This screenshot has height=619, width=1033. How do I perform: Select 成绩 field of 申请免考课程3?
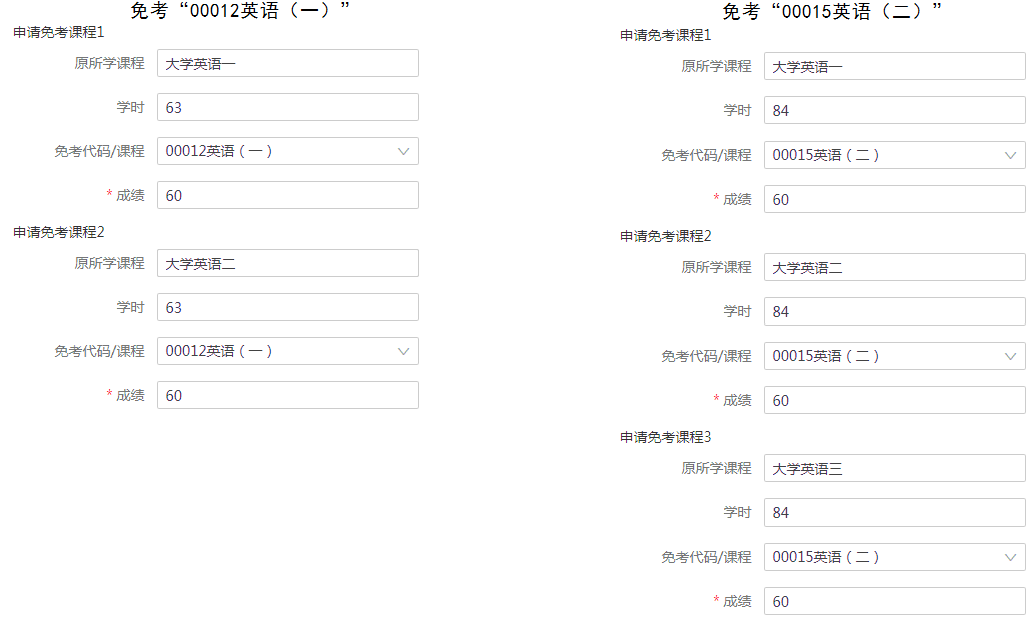pyautogui.click(x=894, y=601)
